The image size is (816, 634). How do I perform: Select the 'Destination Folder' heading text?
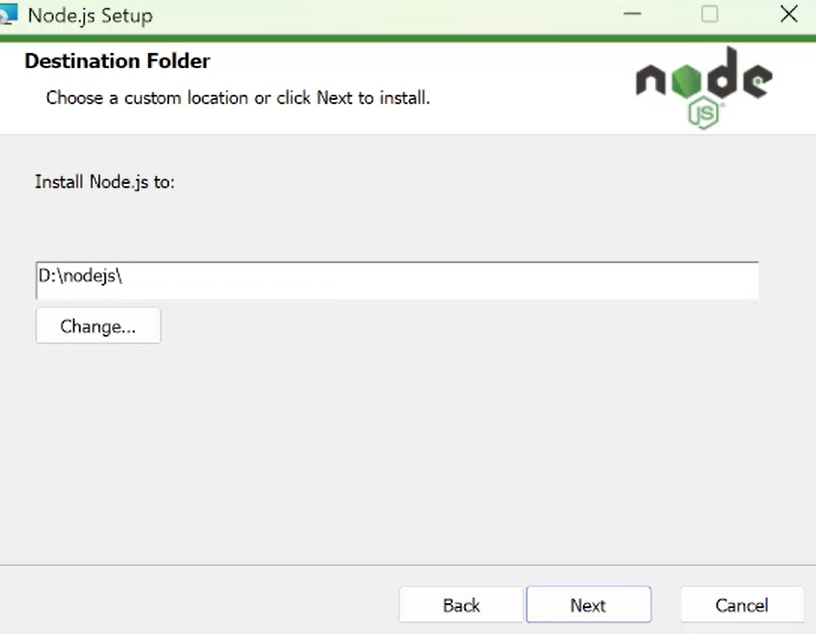click(x=117, y=61)
